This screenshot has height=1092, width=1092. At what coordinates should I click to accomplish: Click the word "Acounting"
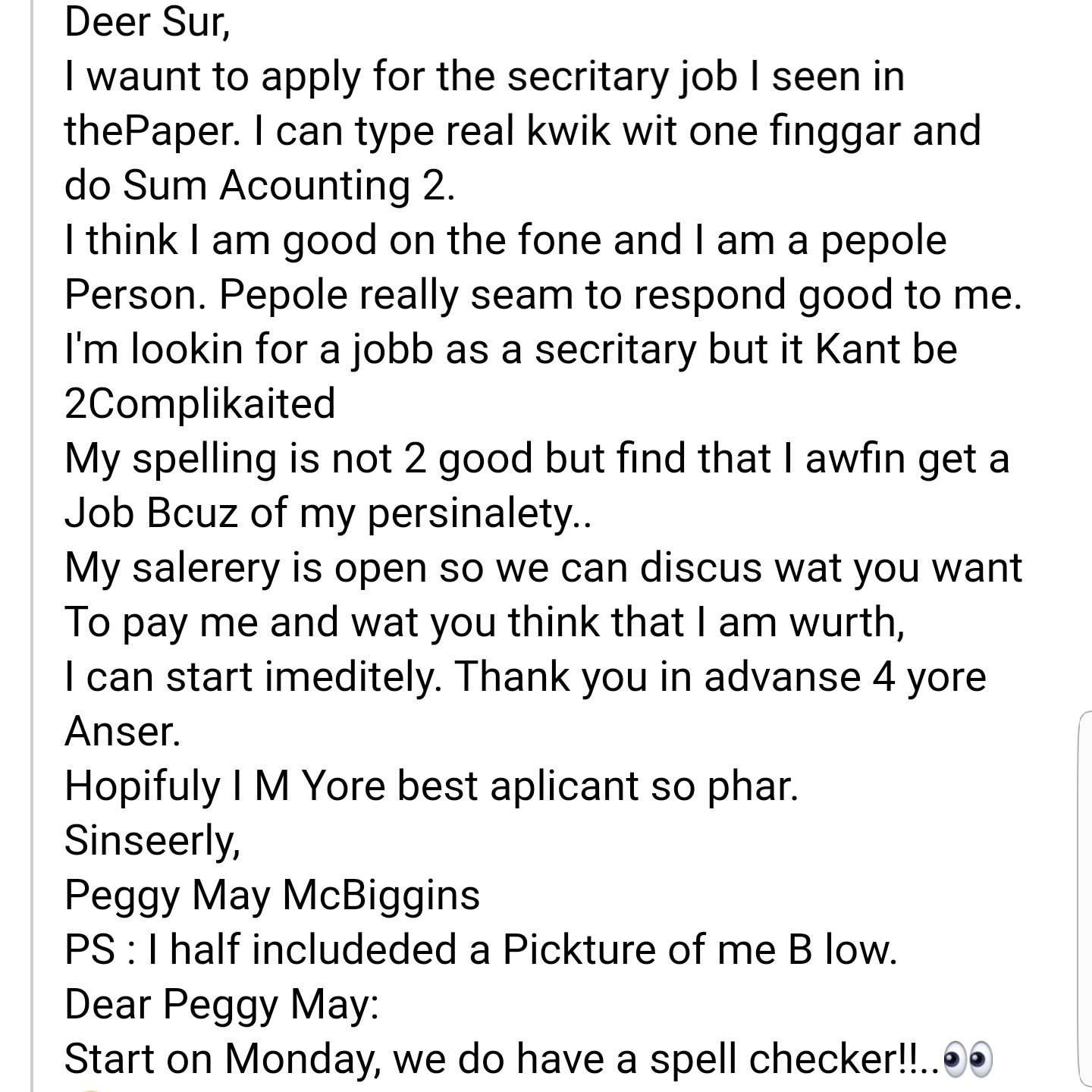315,185
